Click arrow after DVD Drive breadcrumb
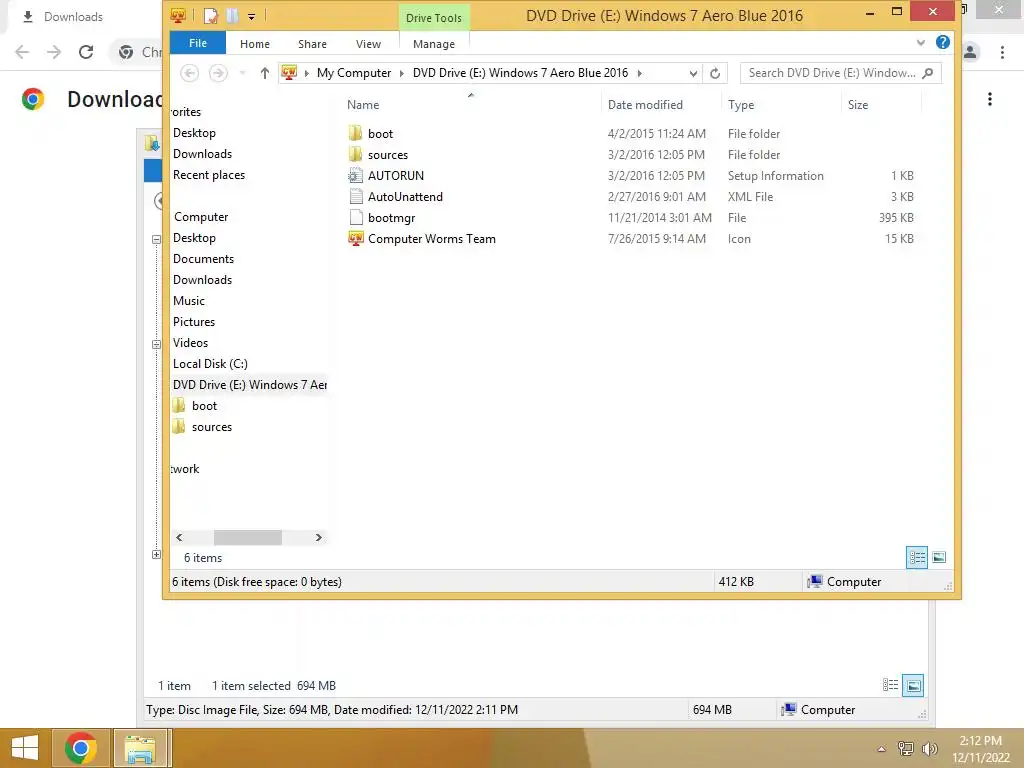The width and height of the screenshot is (1024, 768). click(x=639, y=73)
